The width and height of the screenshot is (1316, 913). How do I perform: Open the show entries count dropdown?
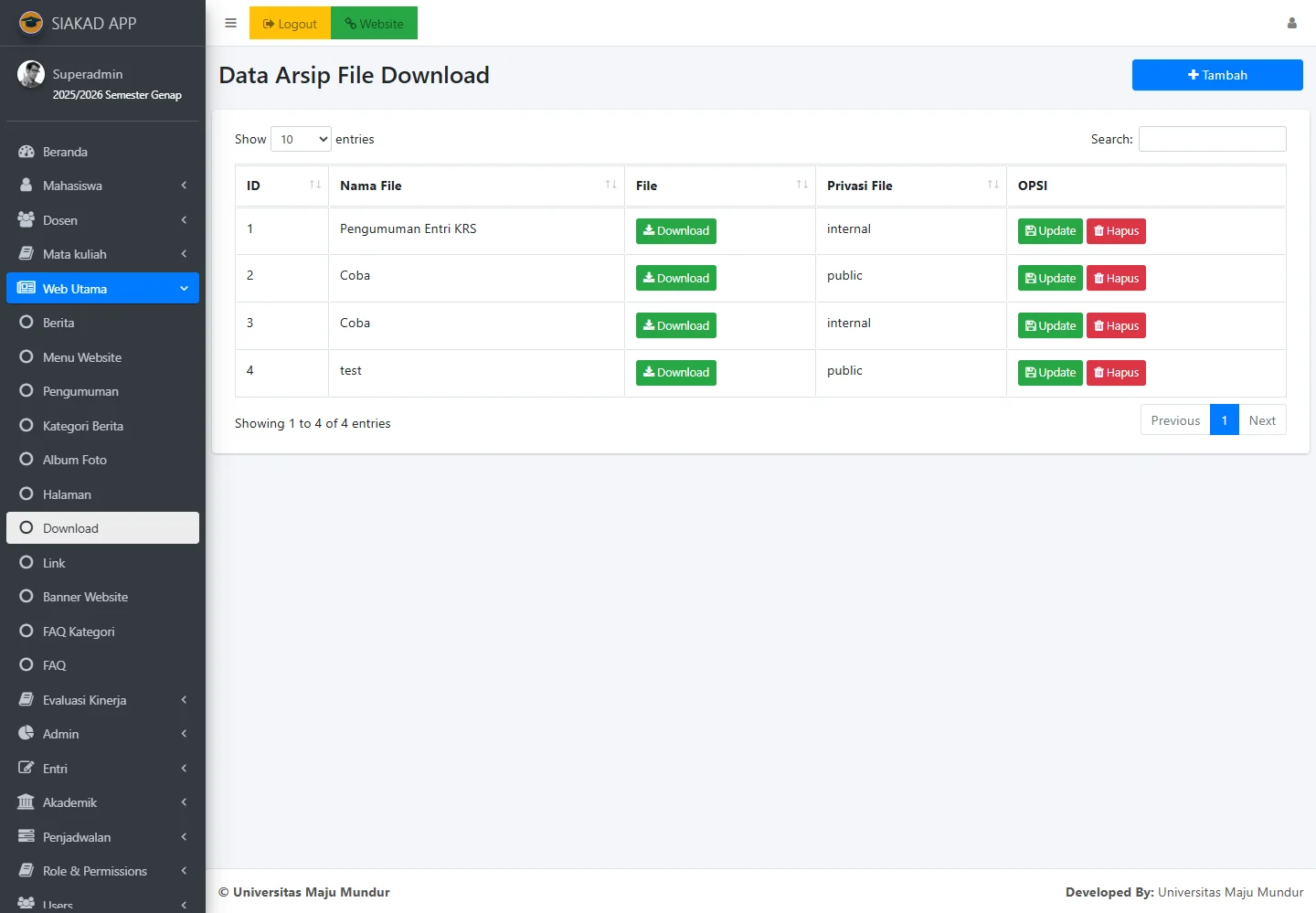301,139
